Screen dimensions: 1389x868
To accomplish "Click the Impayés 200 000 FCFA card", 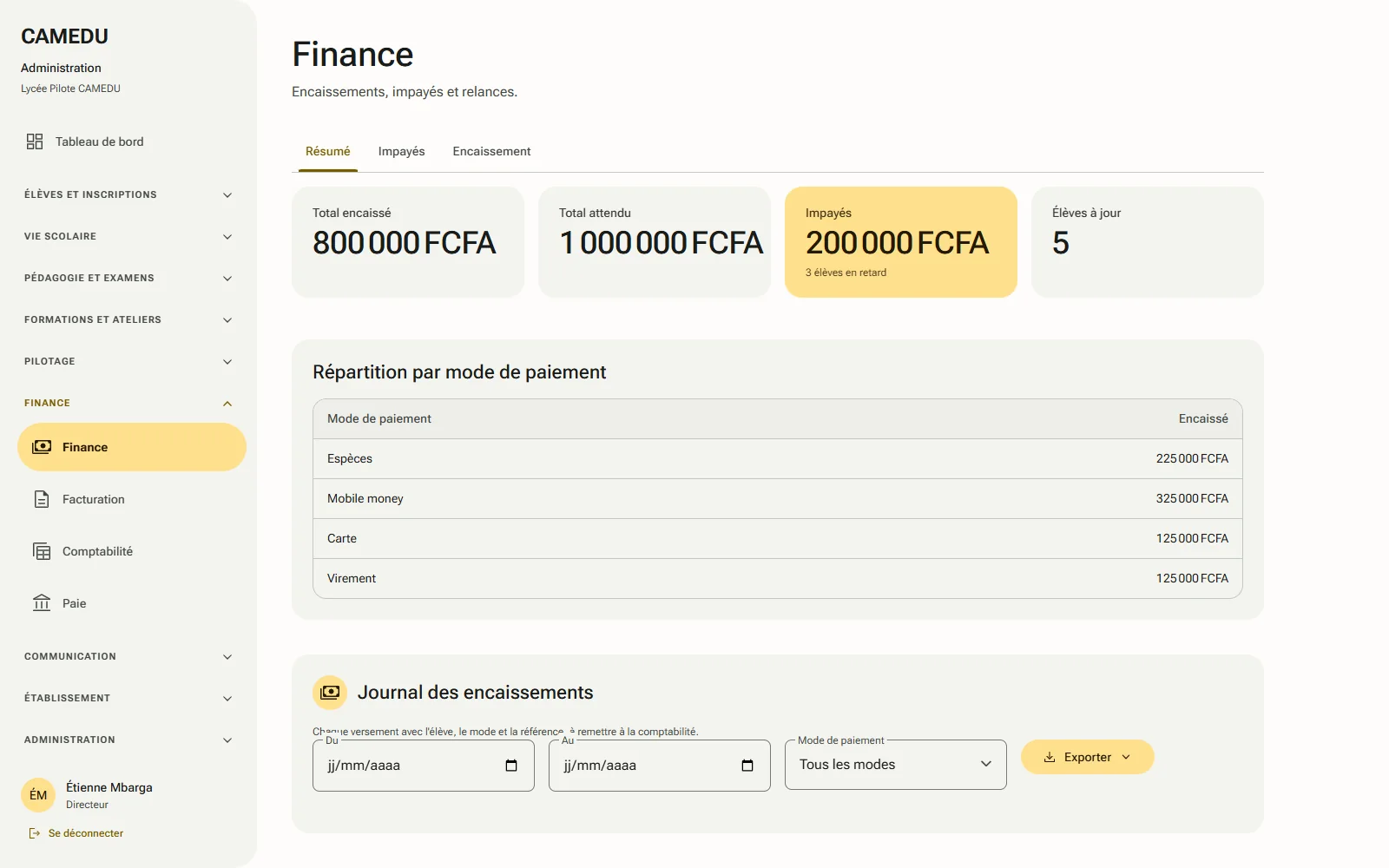I will pyautogui.click(x=901, y=242).
